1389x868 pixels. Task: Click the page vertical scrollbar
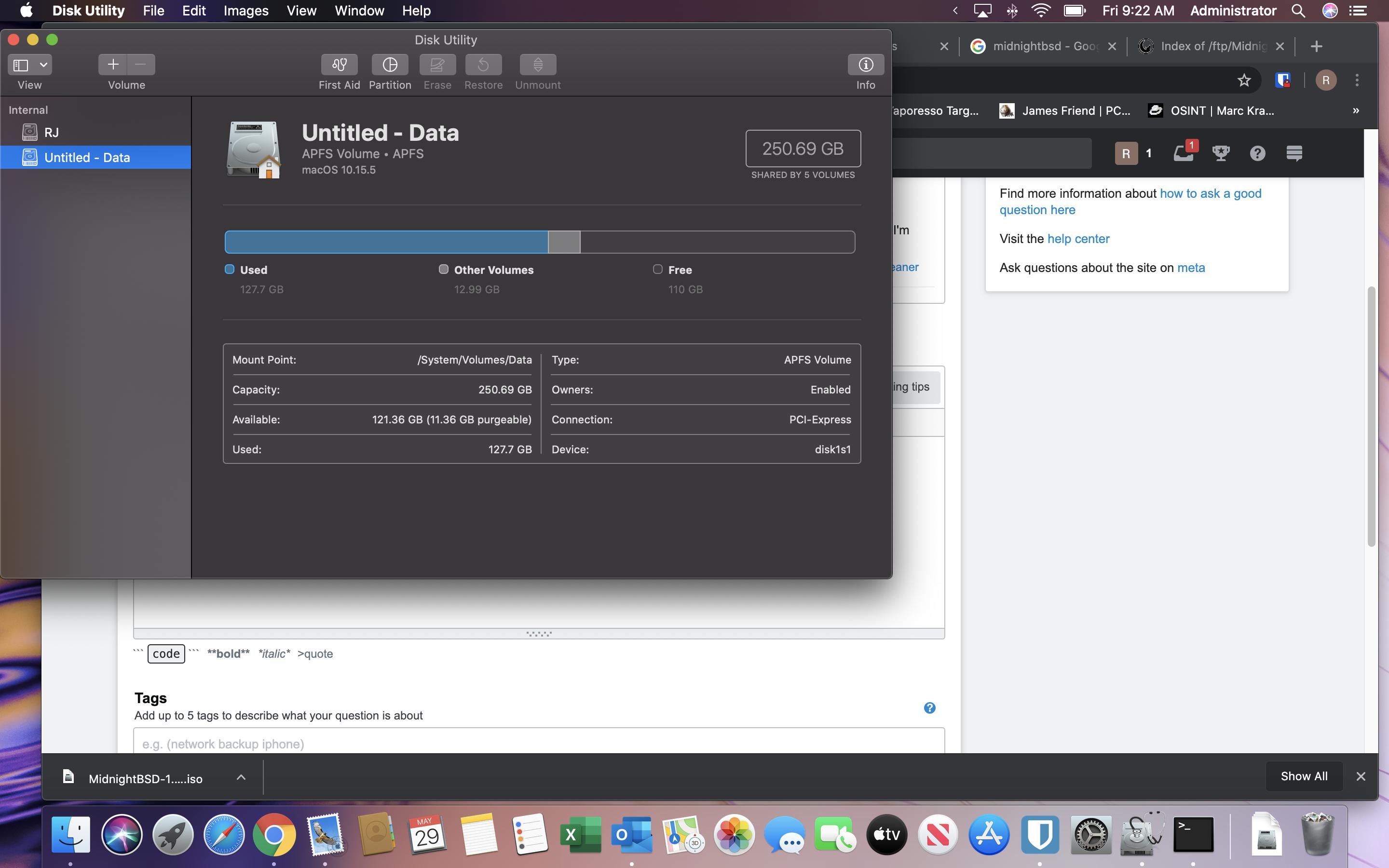[x=1372, y=416]
